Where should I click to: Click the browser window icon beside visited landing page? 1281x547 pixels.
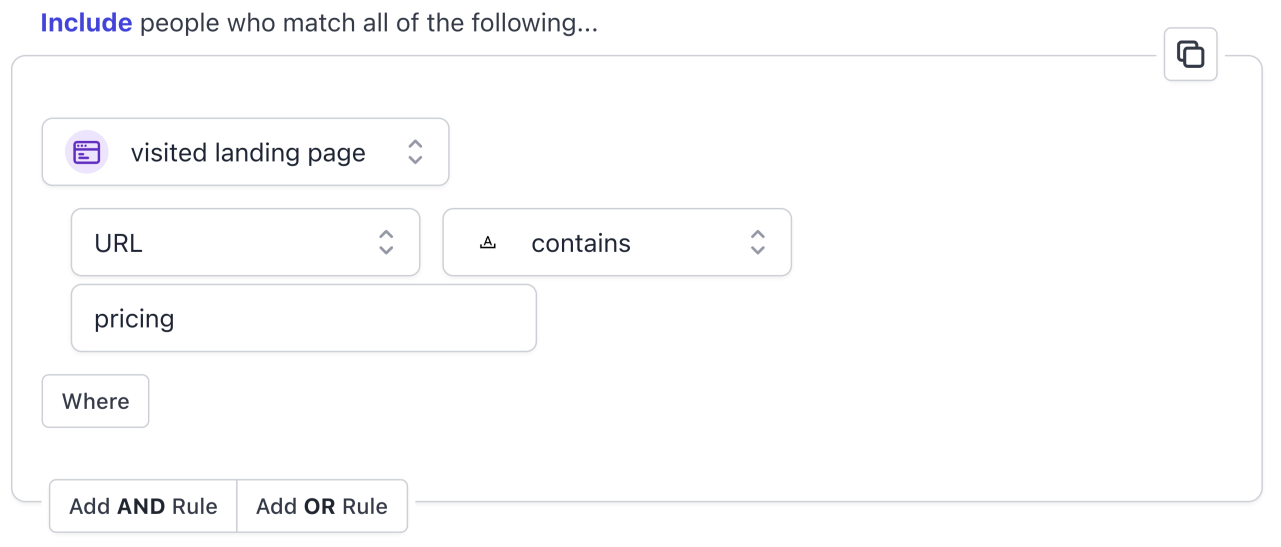[x=87, y=153]
